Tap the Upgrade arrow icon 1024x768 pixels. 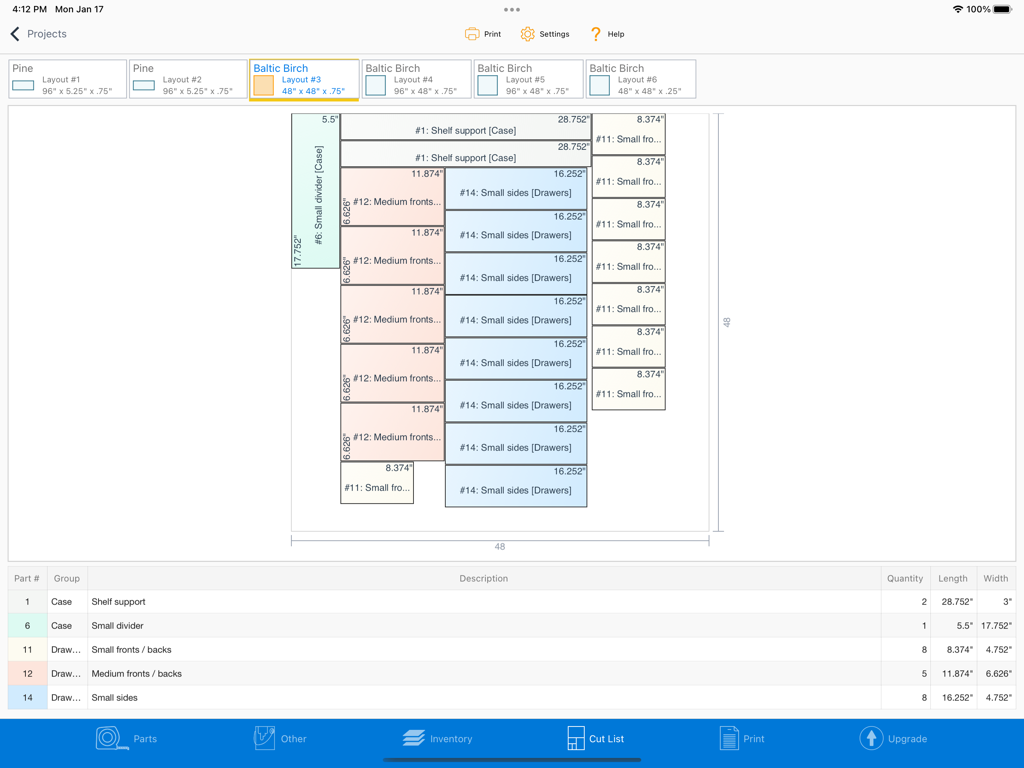(x=871, y=739)
